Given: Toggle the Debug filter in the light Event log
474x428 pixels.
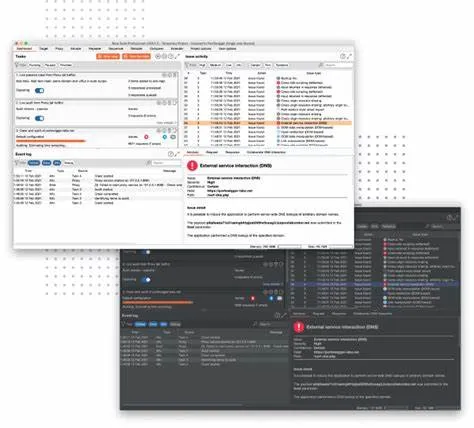Looking at the screenshot, I should coord(69,163).
